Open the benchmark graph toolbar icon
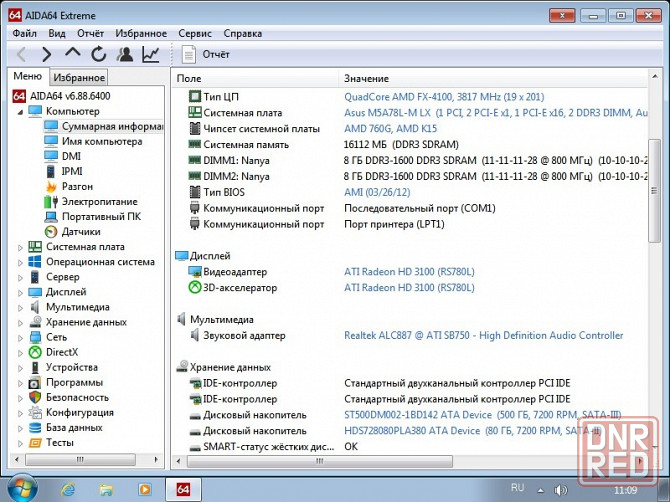Image resolution: width=670 pixels, height=502 pixels. pyautogui.click(x=151, y=54)
